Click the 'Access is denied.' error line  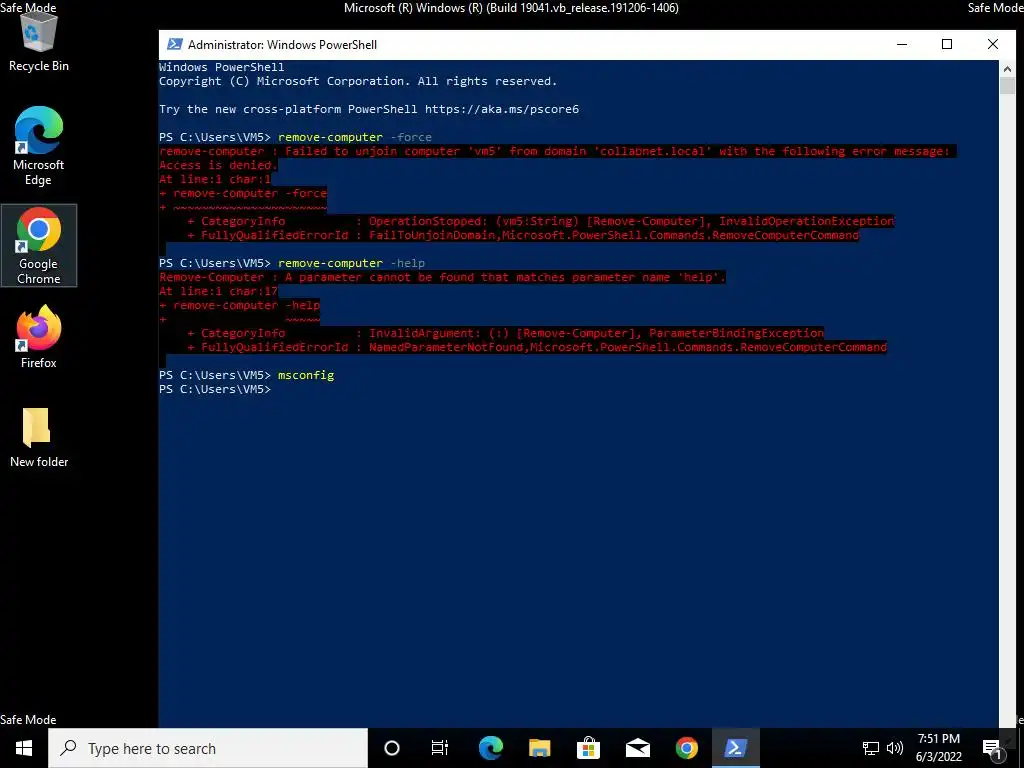click(x=219, y=165)
